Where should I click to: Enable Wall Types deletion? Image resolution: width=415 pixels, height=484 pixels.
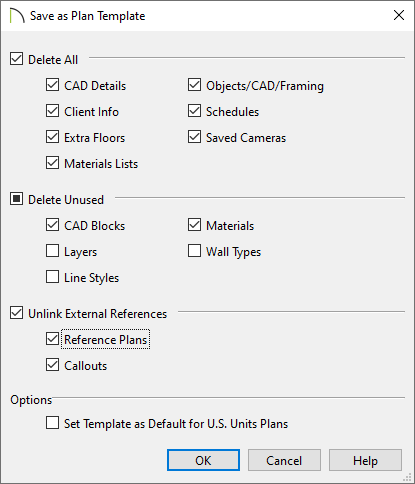194,251
